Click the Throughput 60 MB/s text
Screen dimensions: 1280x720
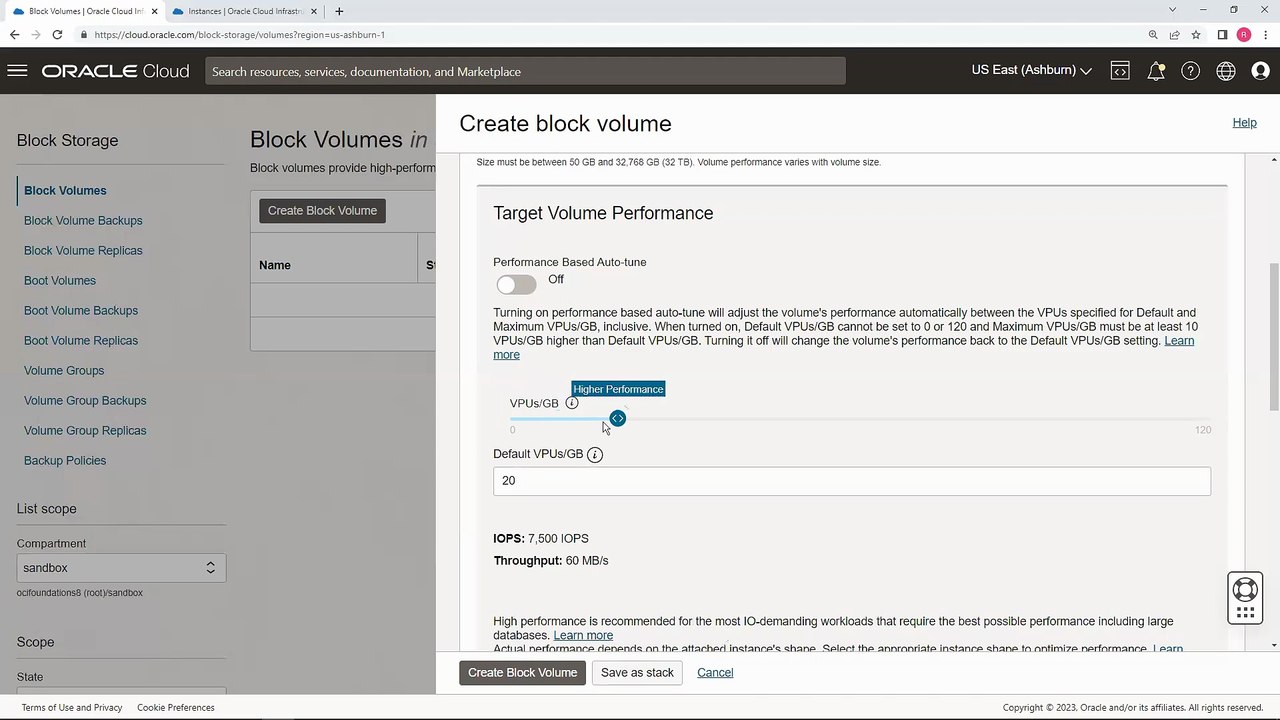[551, 561]
